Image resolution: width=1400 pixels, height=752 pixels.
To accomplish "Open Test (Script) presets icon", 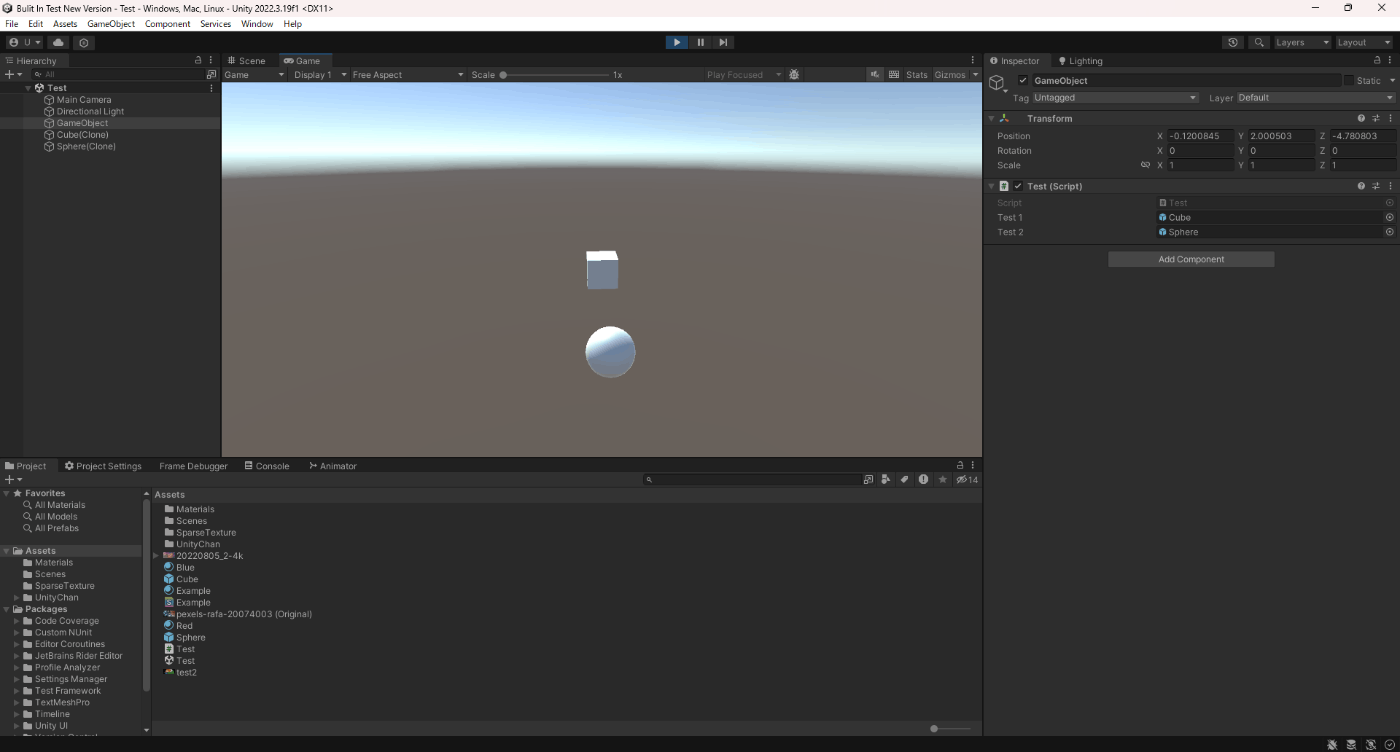I will click(x=1376, y=186).
